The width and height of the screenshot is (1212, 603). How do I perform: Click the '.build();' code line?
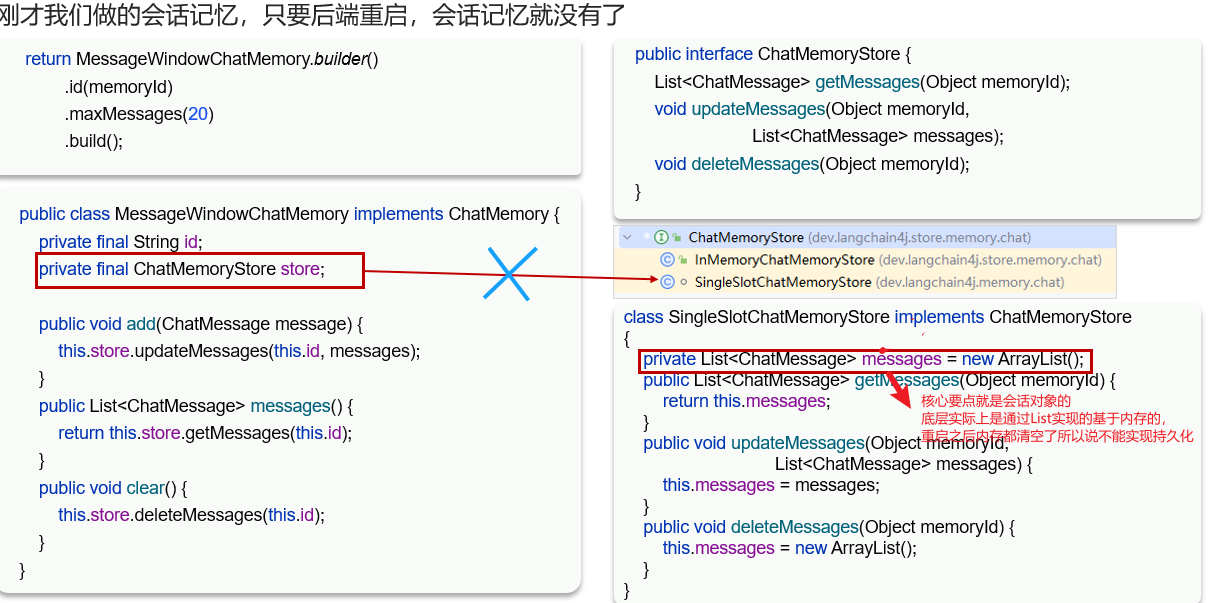(93, 141)
